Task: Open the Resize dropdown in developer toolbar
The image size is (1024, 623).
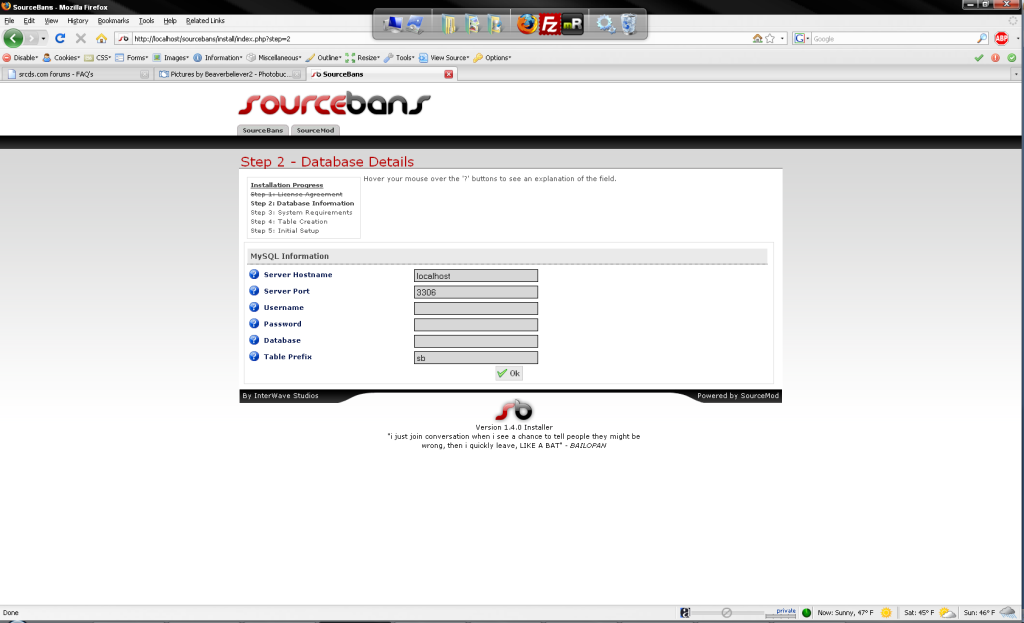Action: point(362,57)
